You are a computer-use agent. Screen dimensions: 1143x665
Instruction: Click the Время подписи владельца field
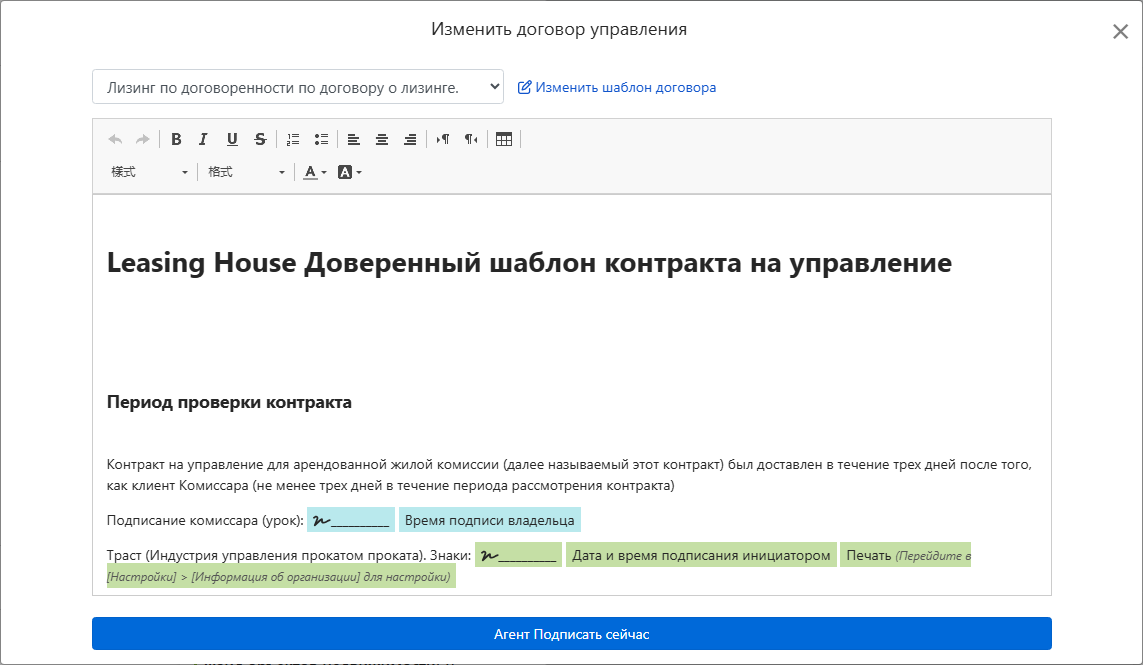click(x=490, y=520)
